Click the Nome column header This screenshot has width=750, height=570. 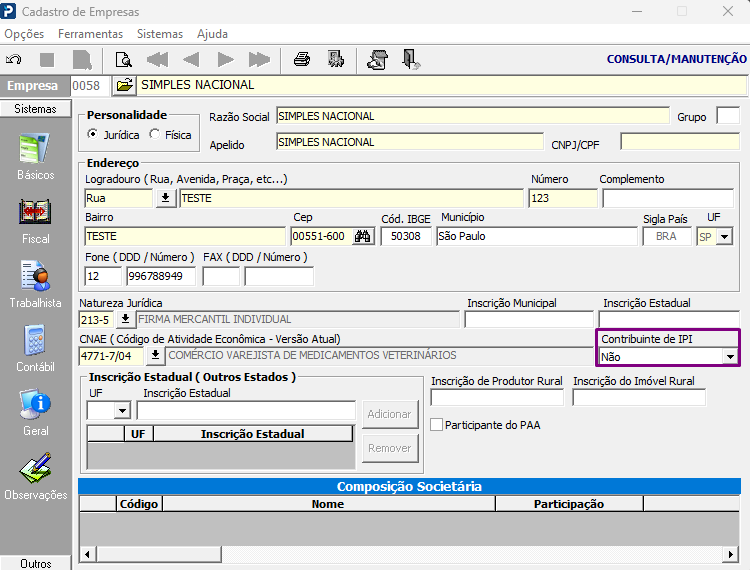pos(328,504)
